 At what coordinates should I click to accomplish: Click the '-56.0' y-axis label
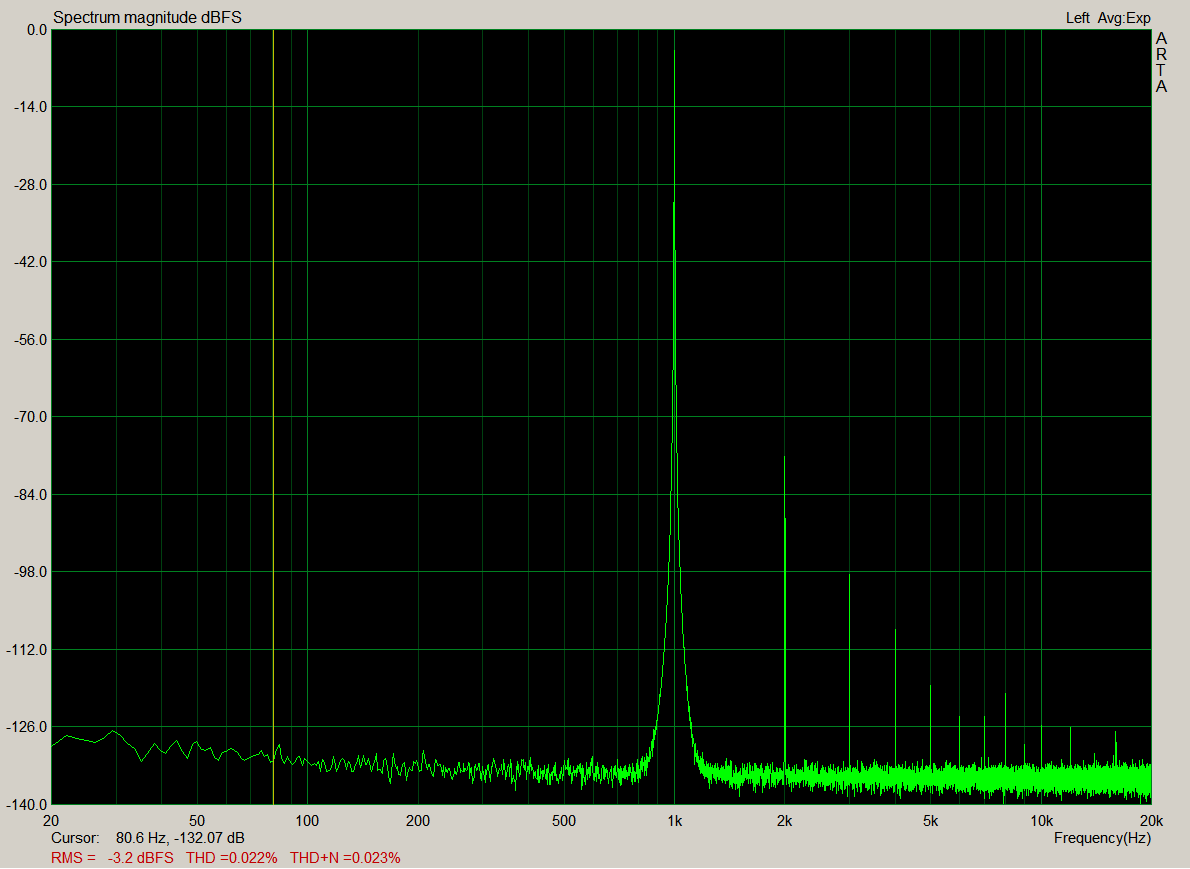pyautogui.click(x=30, y=339)
